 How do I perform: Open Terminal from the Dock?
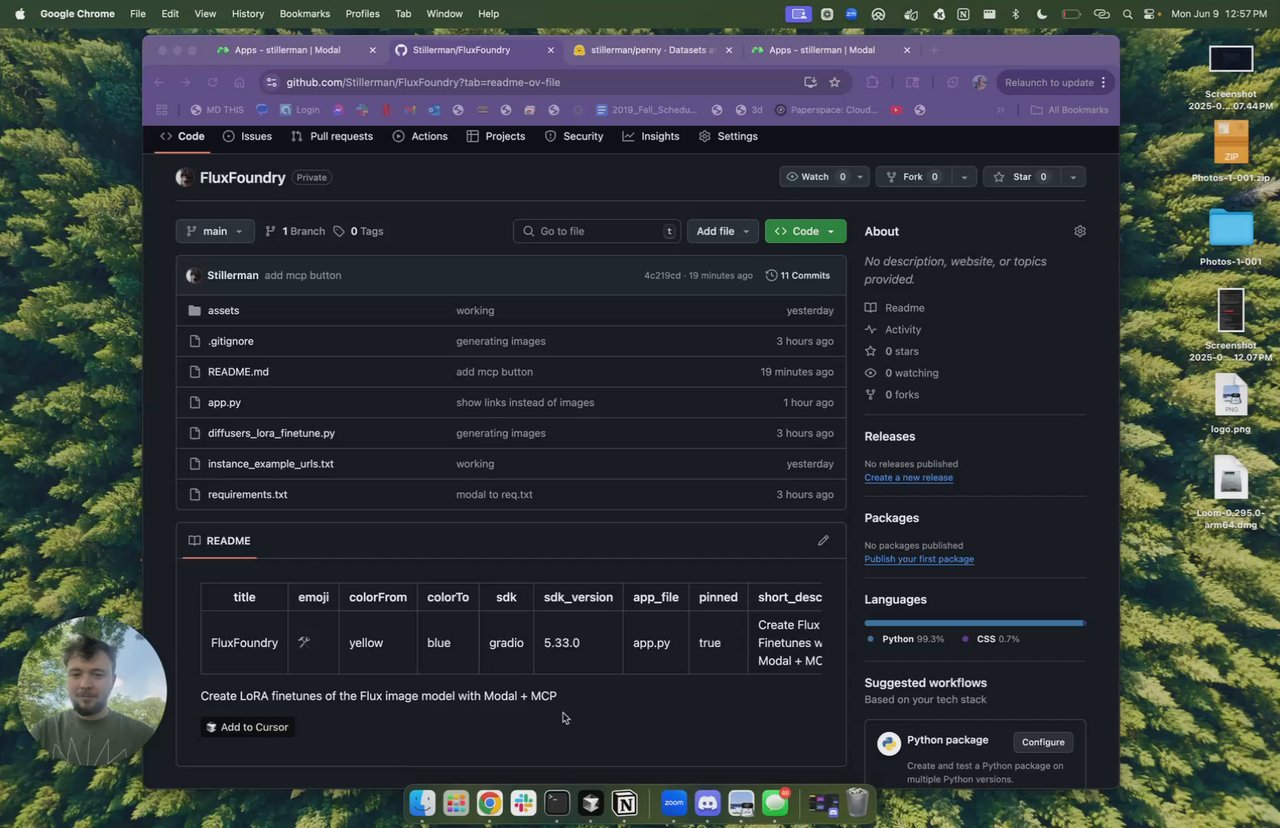tap(557, 802)
